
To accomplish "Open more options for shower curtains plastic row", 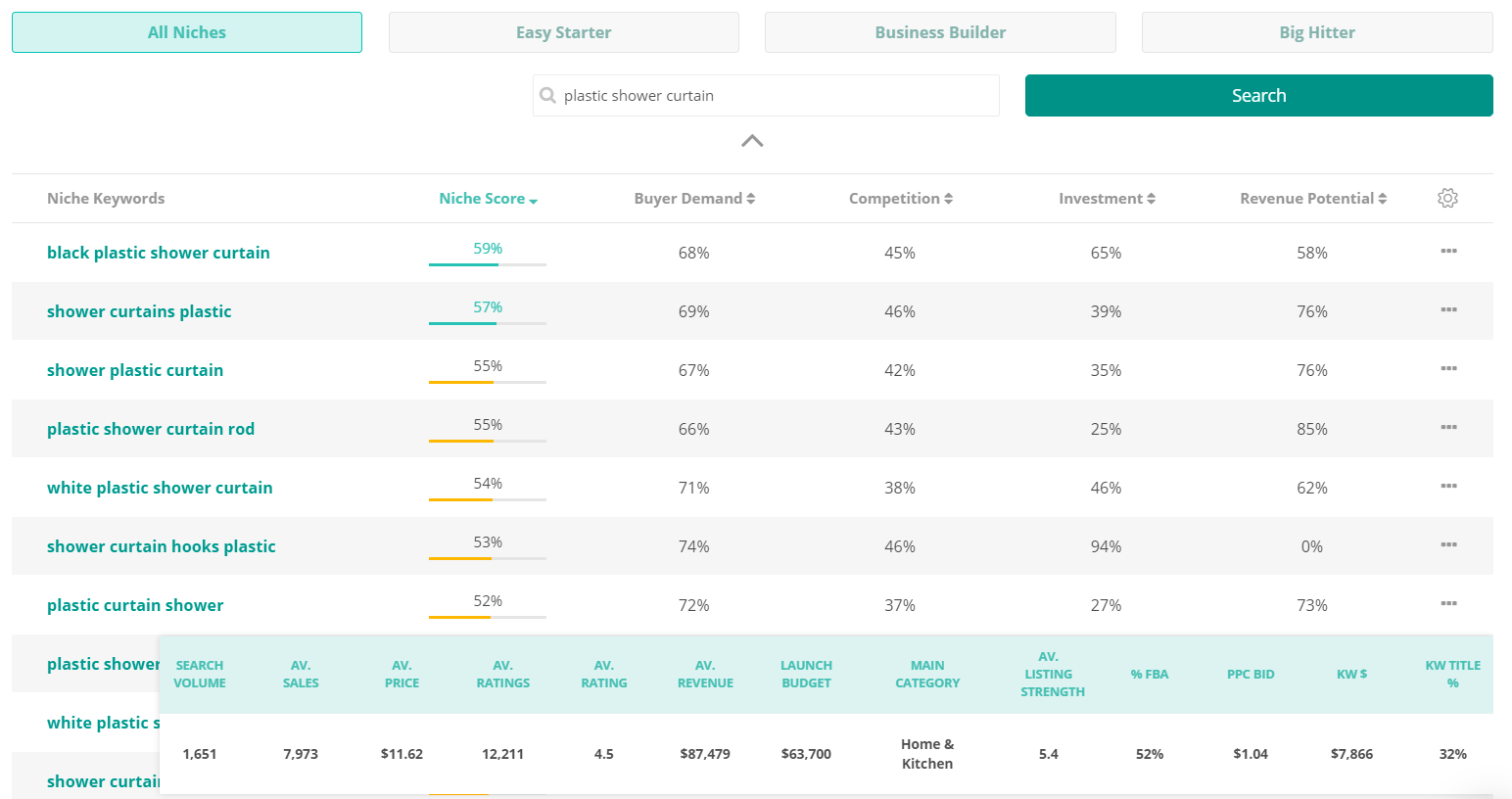I will (x=1448, y=310).
